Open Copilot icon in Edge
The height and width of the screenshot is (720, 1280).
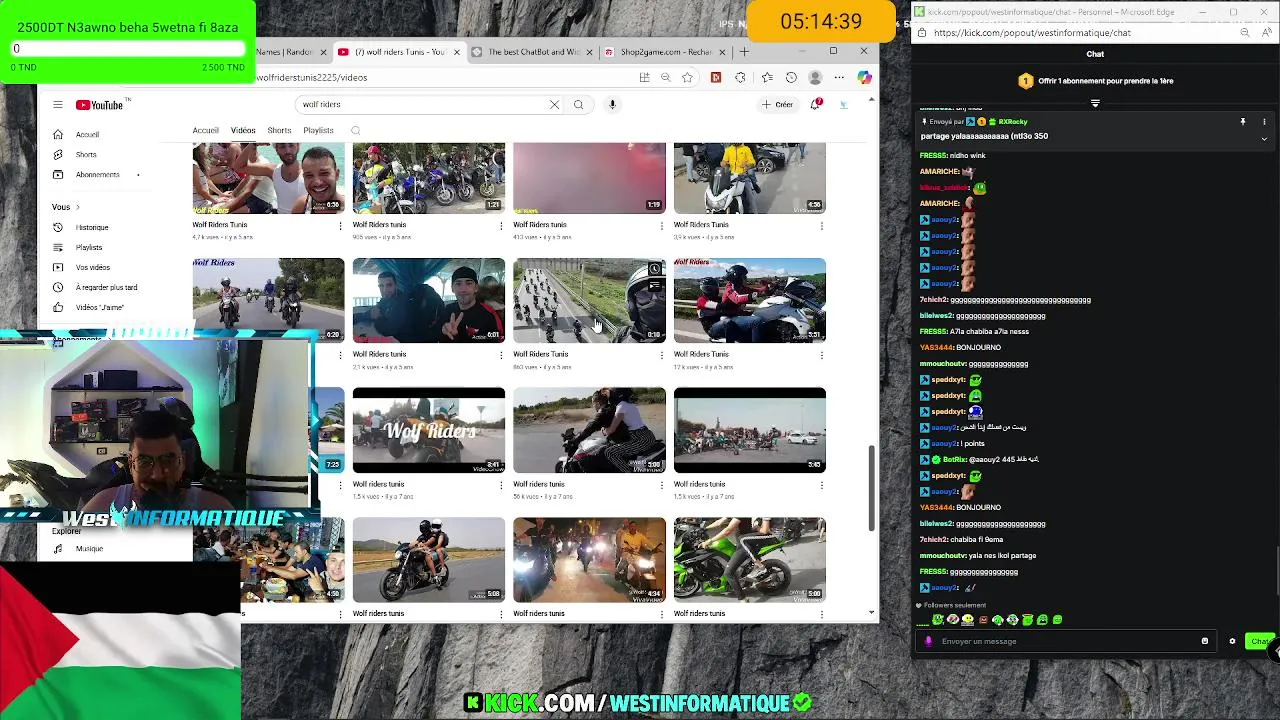(864, 77)
